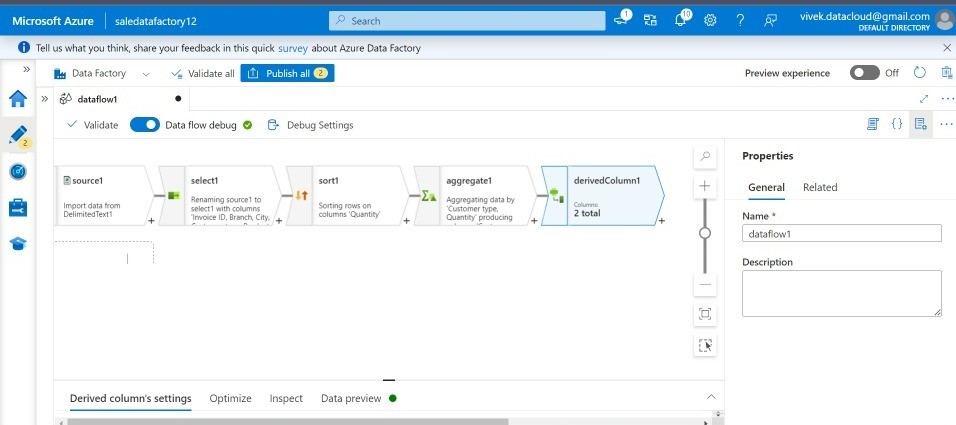Select the select1 transformation icon
Image resolution: width=956 pixels, height=425 pixels.
(x=174, y=195)
